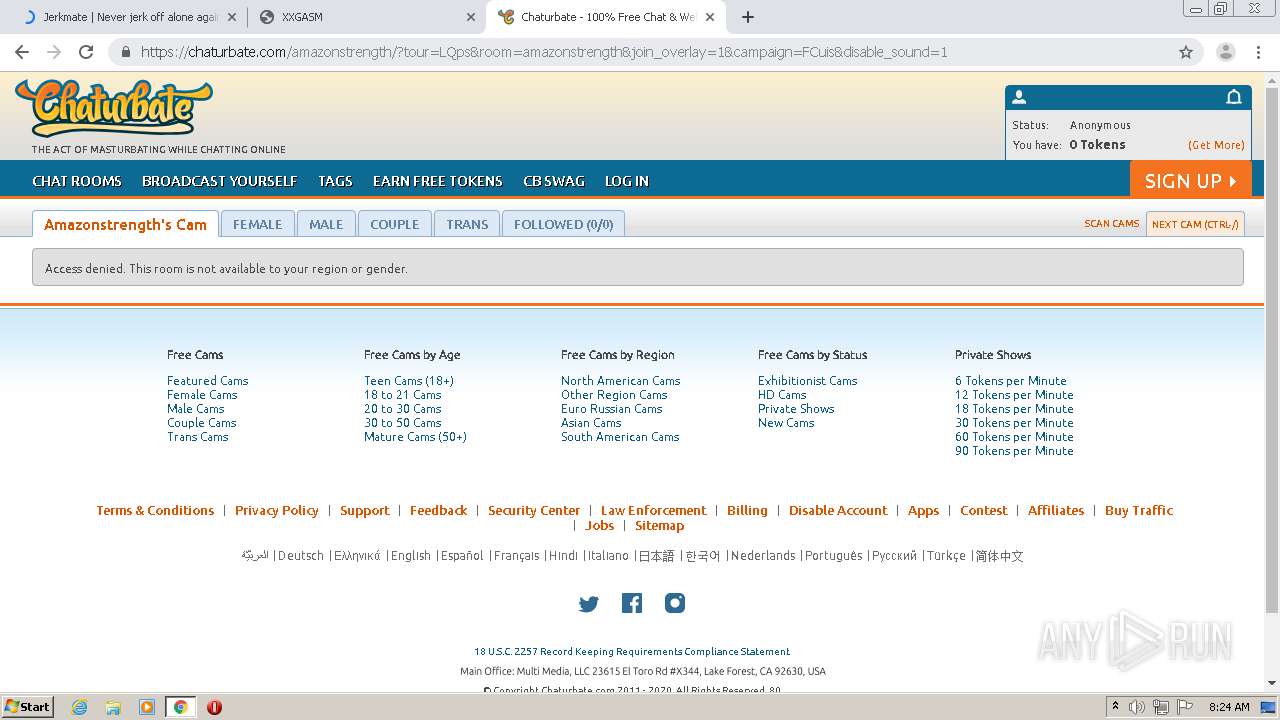The height and width of the screenshot is (720, 1280).
Task: Switch language to Español
Action: click(x=462, y=556)
